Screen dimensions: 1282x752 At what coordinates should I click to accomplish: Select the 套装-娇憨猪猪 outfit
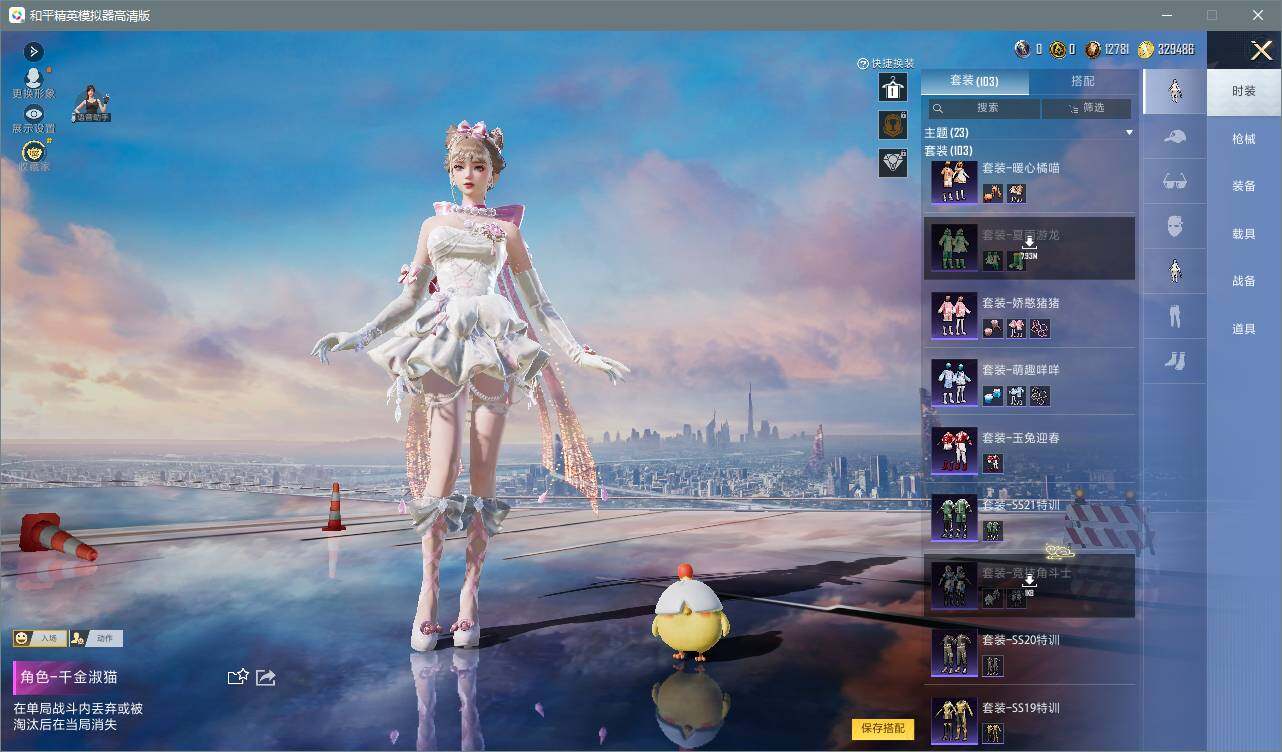[x=1029, y=314]
